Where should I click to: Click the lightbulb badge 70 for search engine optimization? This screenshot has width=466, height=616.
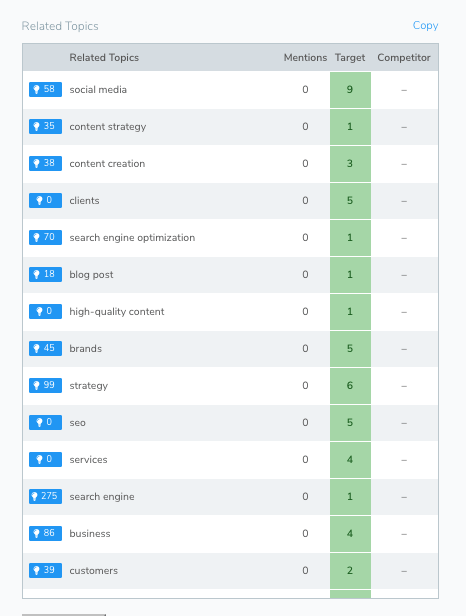(45, 237)
